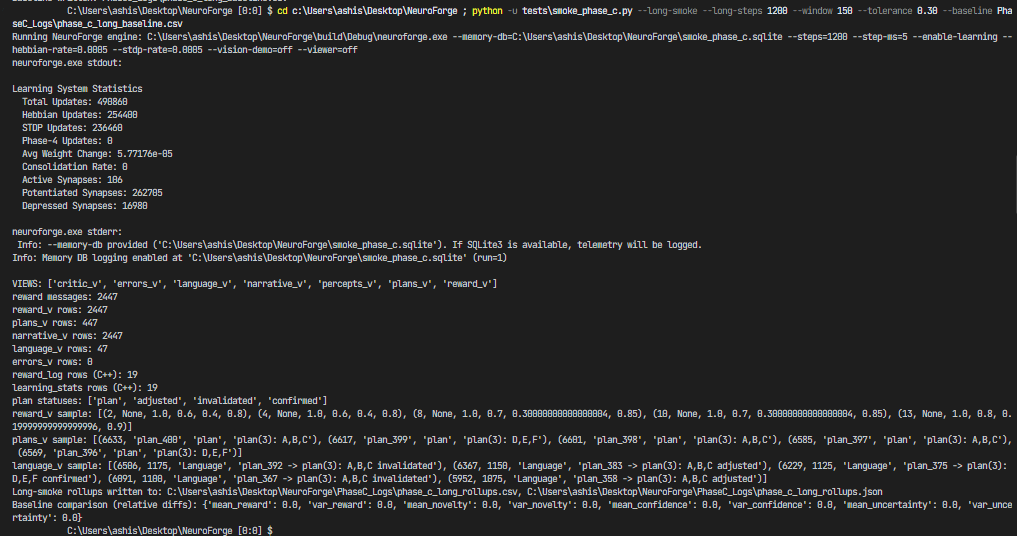Click the "--vision-demo=off" engine option
The height and width of the screenshot is (536, 1017).
248,50
